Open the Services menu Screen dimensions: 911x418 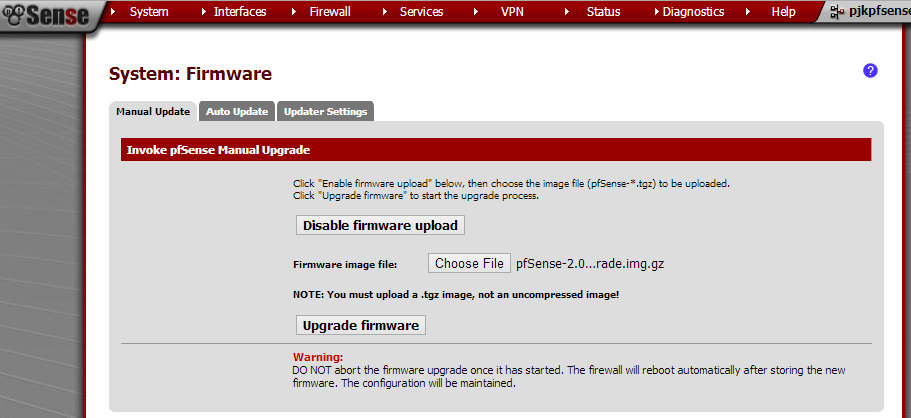(x=421, y=12)
